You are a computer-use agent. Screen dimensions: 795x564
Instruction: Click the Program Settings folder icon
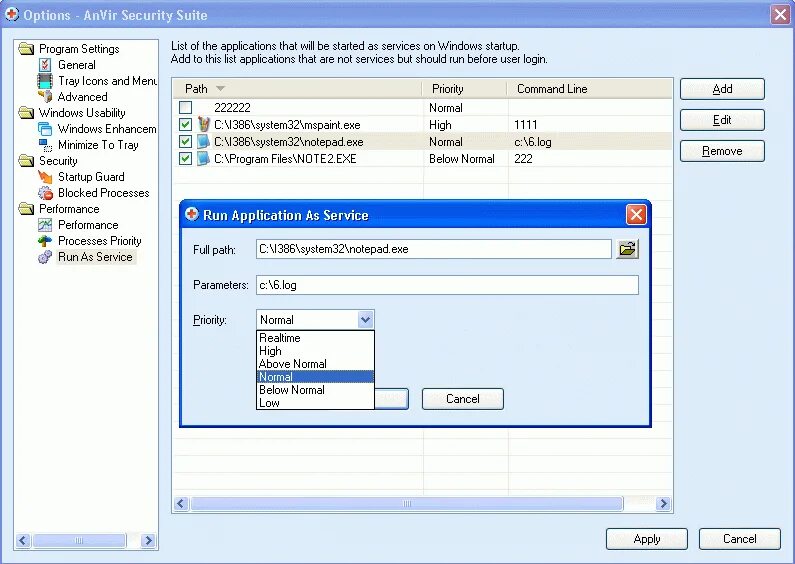[x=26, y=49]
